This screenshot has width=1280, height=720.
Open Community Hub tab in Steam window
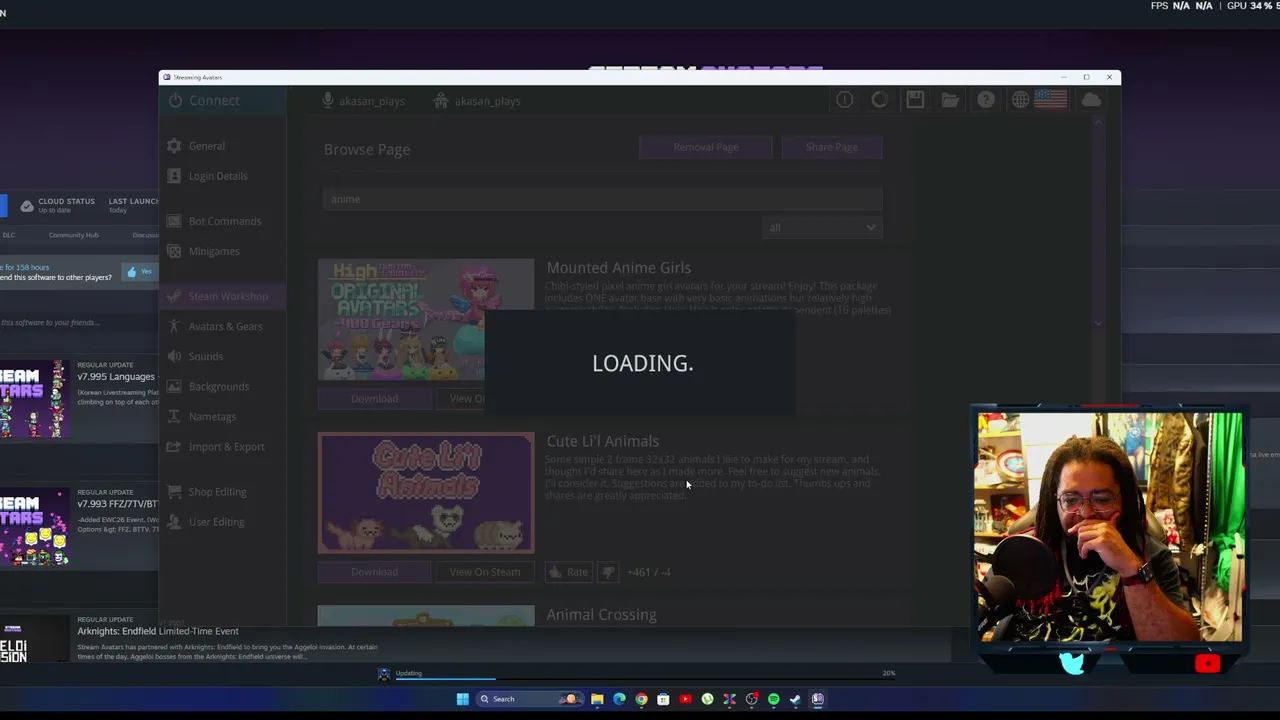coord(73,235)
